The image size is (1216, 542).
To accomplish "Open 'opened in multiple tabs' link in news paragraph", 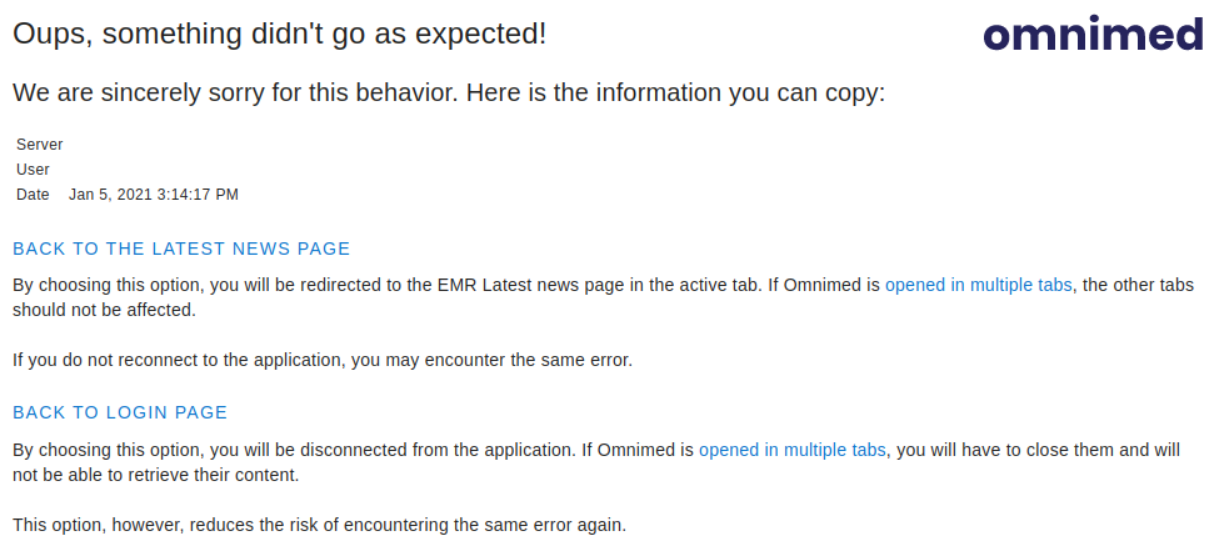I will point(979,285).
